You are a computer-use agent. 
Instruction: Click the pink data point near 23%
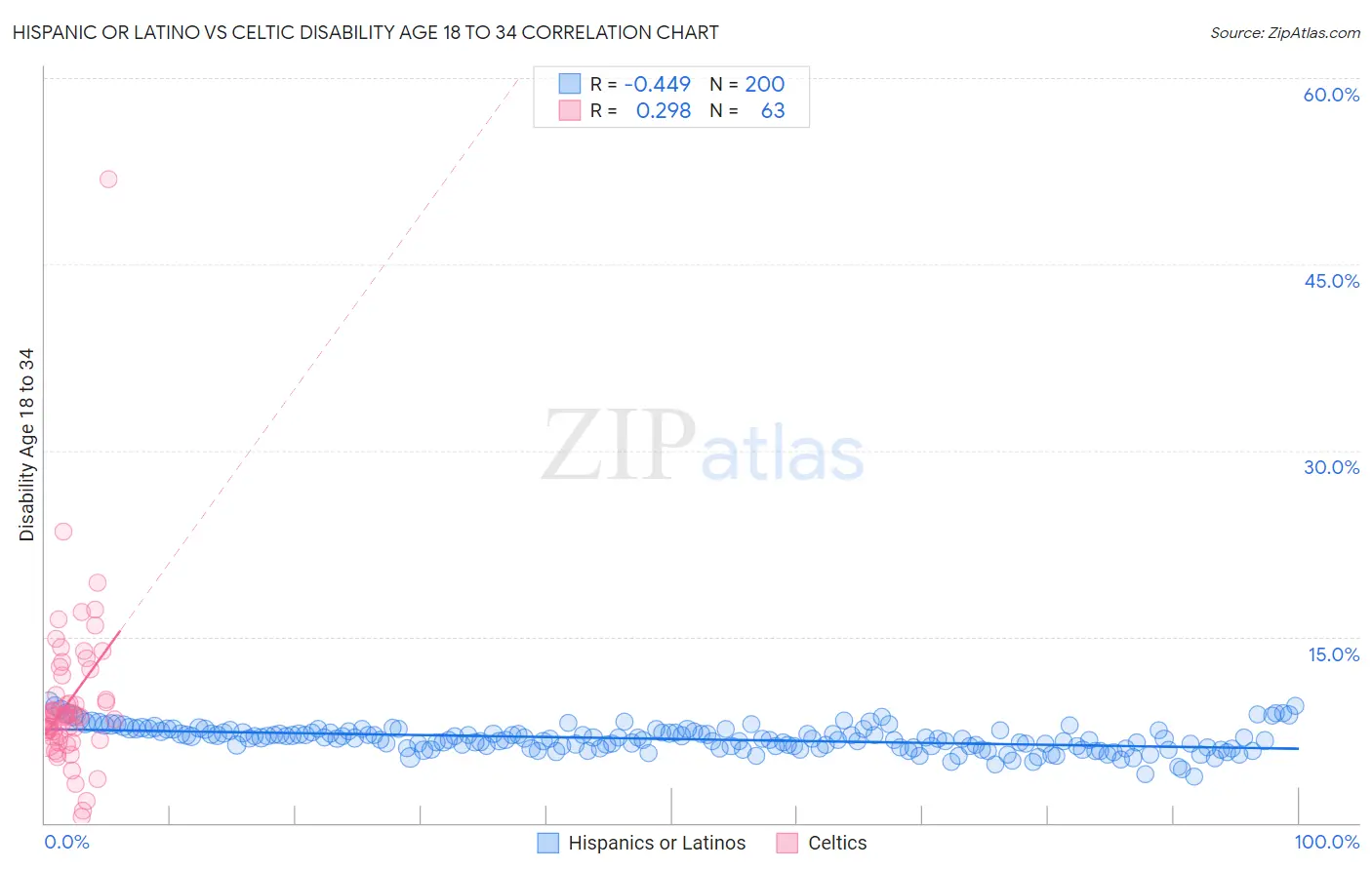[63, 532]
